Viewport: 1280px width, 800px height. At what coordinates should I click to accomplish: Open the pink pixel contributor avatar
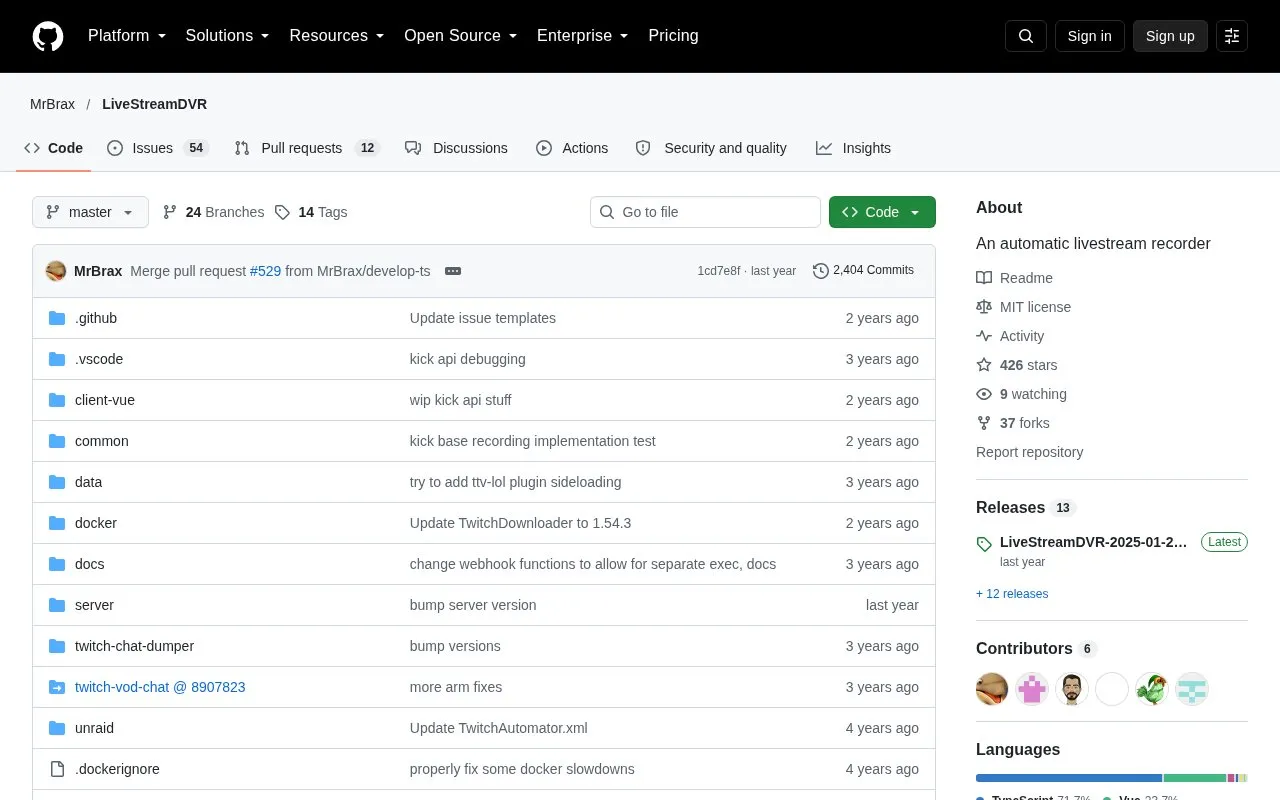pyautogui.click(x=1032, y=689)
